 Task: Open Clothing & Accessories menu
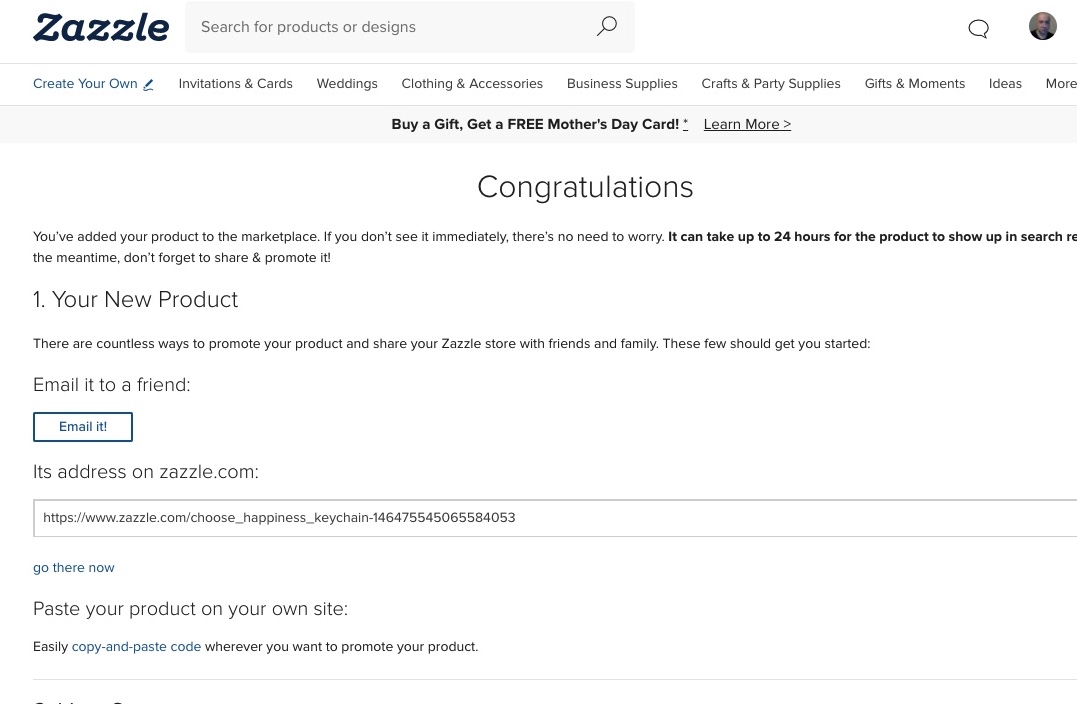(472, 84)
